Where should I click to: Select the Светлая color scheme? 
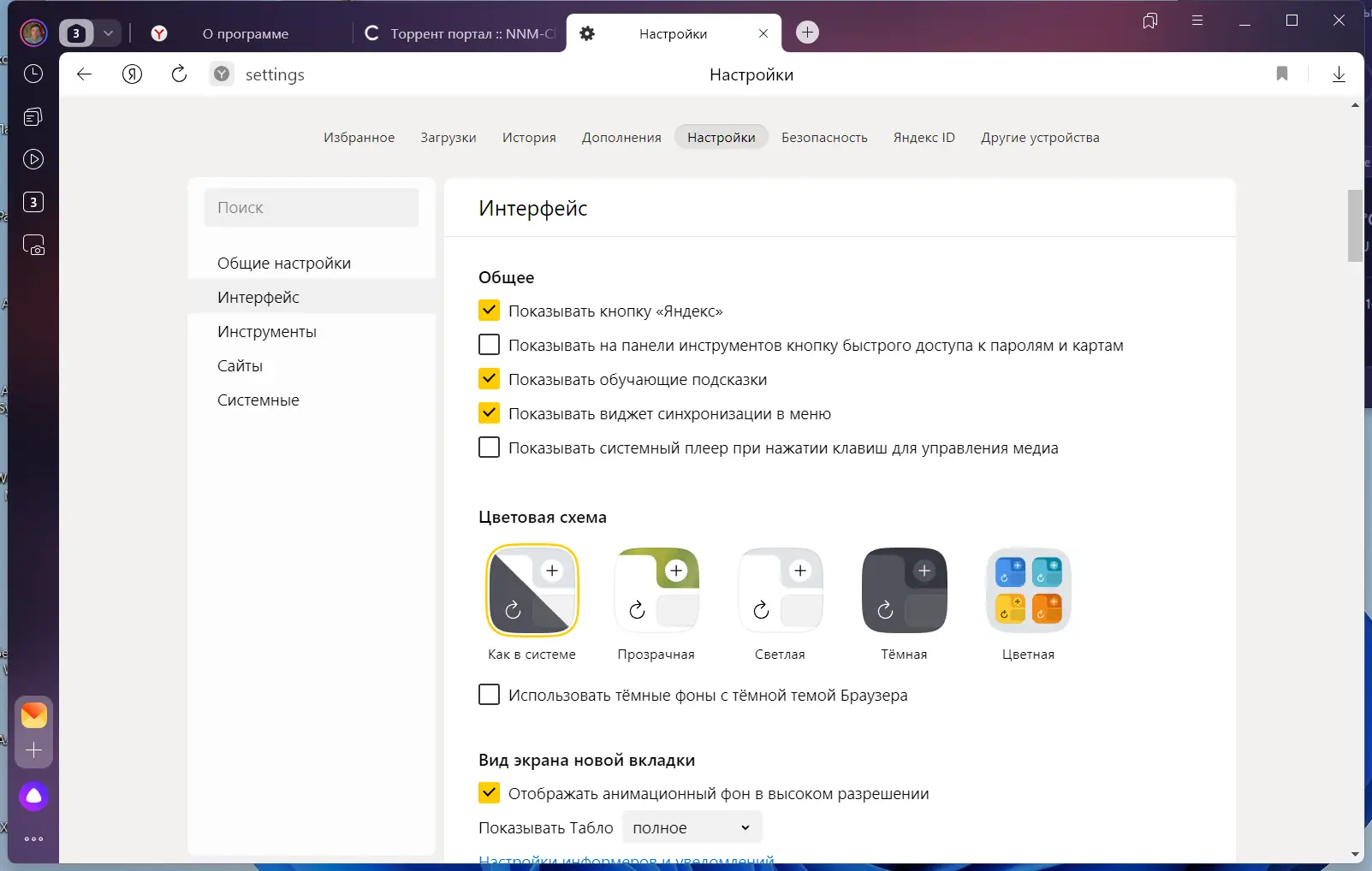781,590
